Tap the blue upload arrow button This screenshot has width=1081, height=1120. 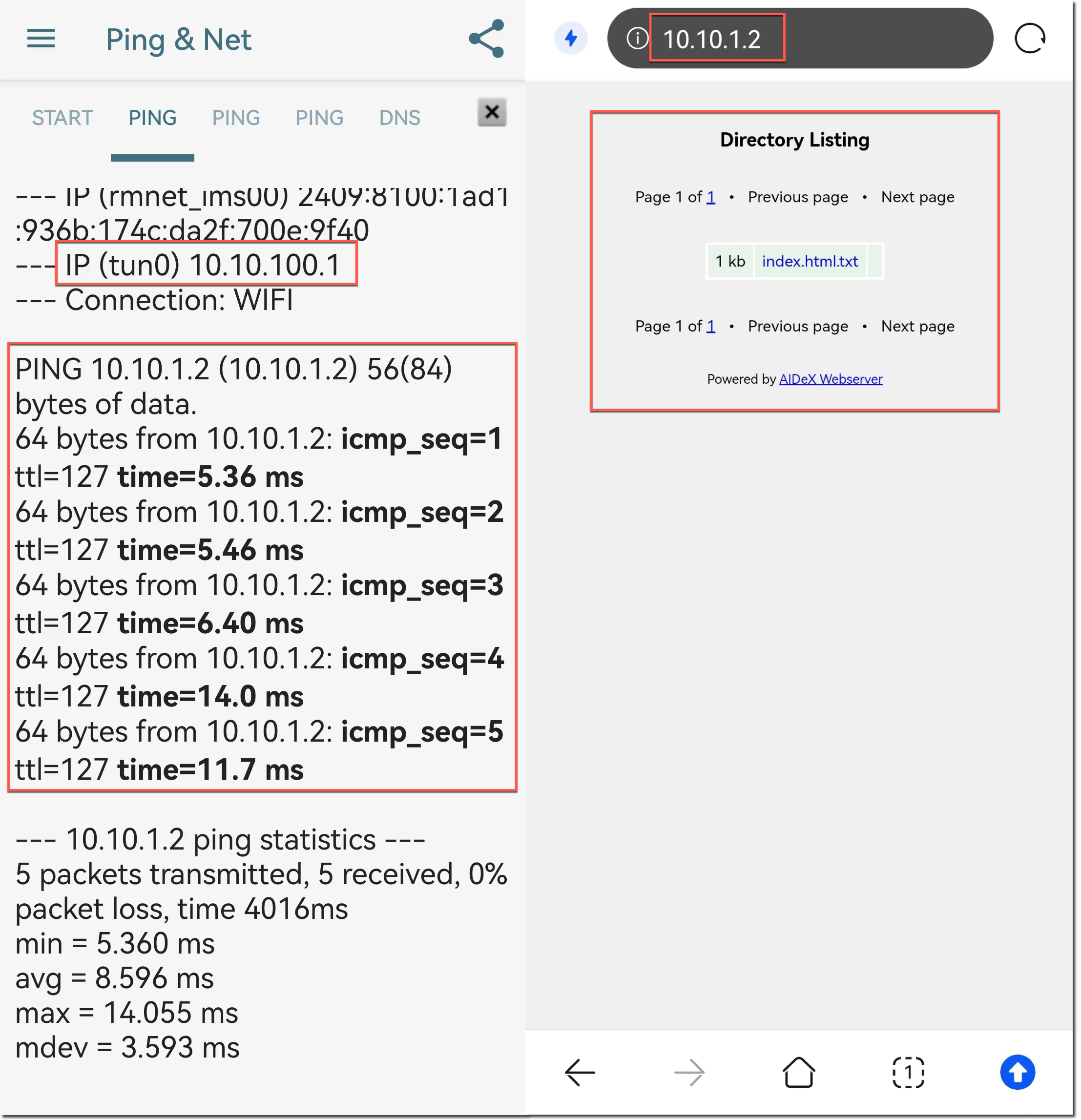tap(1018, 1072)
